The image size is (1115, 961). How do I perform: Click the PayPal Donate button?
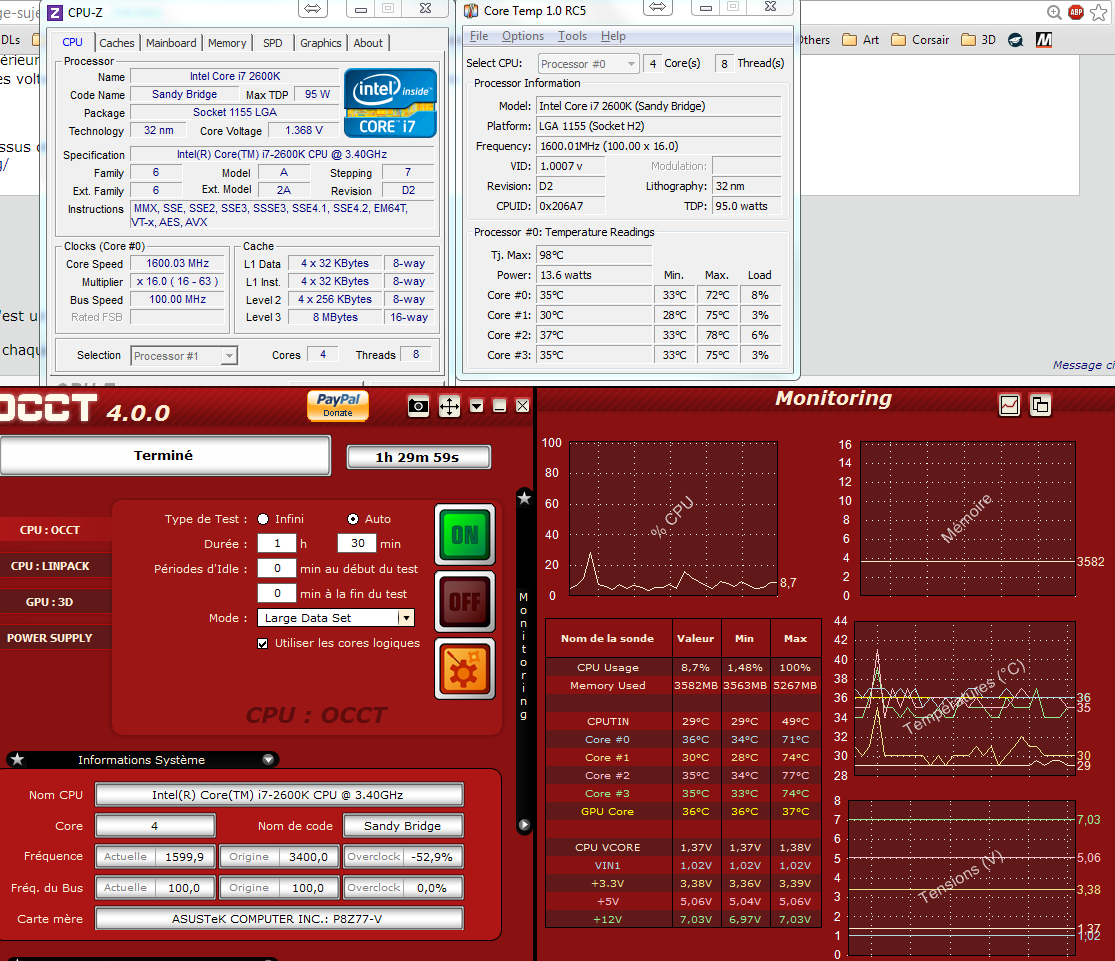[x=338, y=405]
